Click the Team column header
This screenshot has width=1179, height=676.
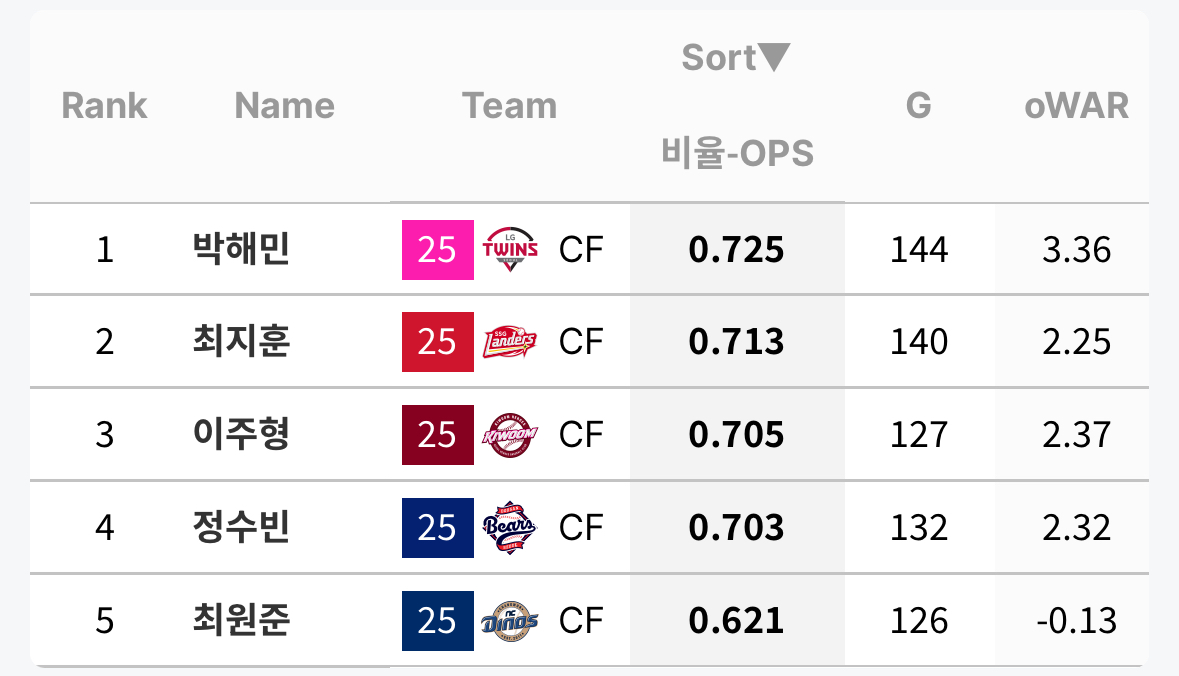point(509,105)
